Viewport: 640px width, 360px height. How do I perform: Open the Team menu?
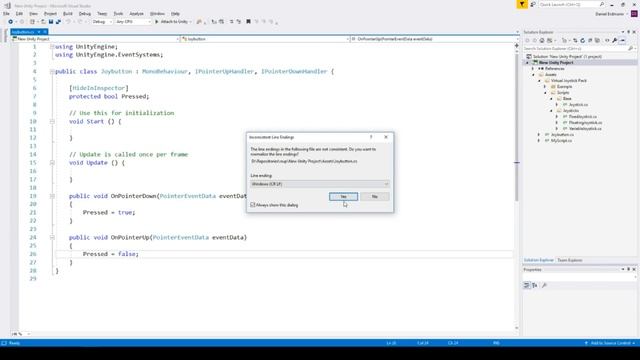tap(102, 13)
